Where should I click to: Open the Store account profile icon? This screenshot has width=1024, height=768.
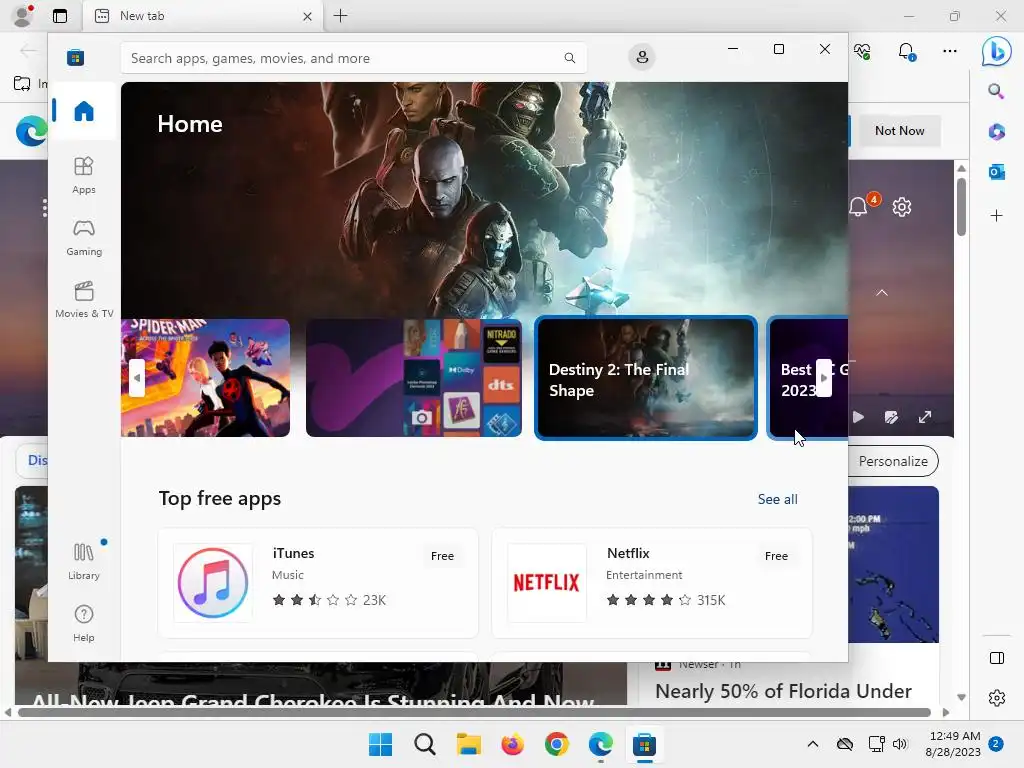tap(642, 57)
